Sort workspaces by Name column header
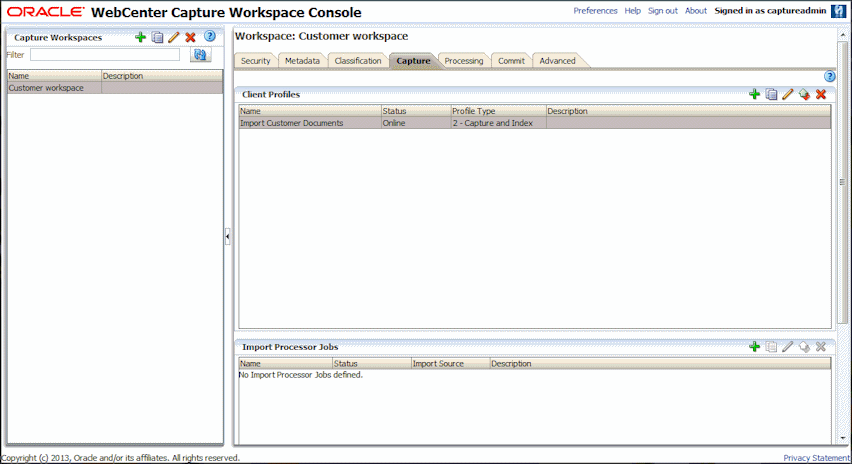The image size is (852, 464). click(x=54, y=76)
